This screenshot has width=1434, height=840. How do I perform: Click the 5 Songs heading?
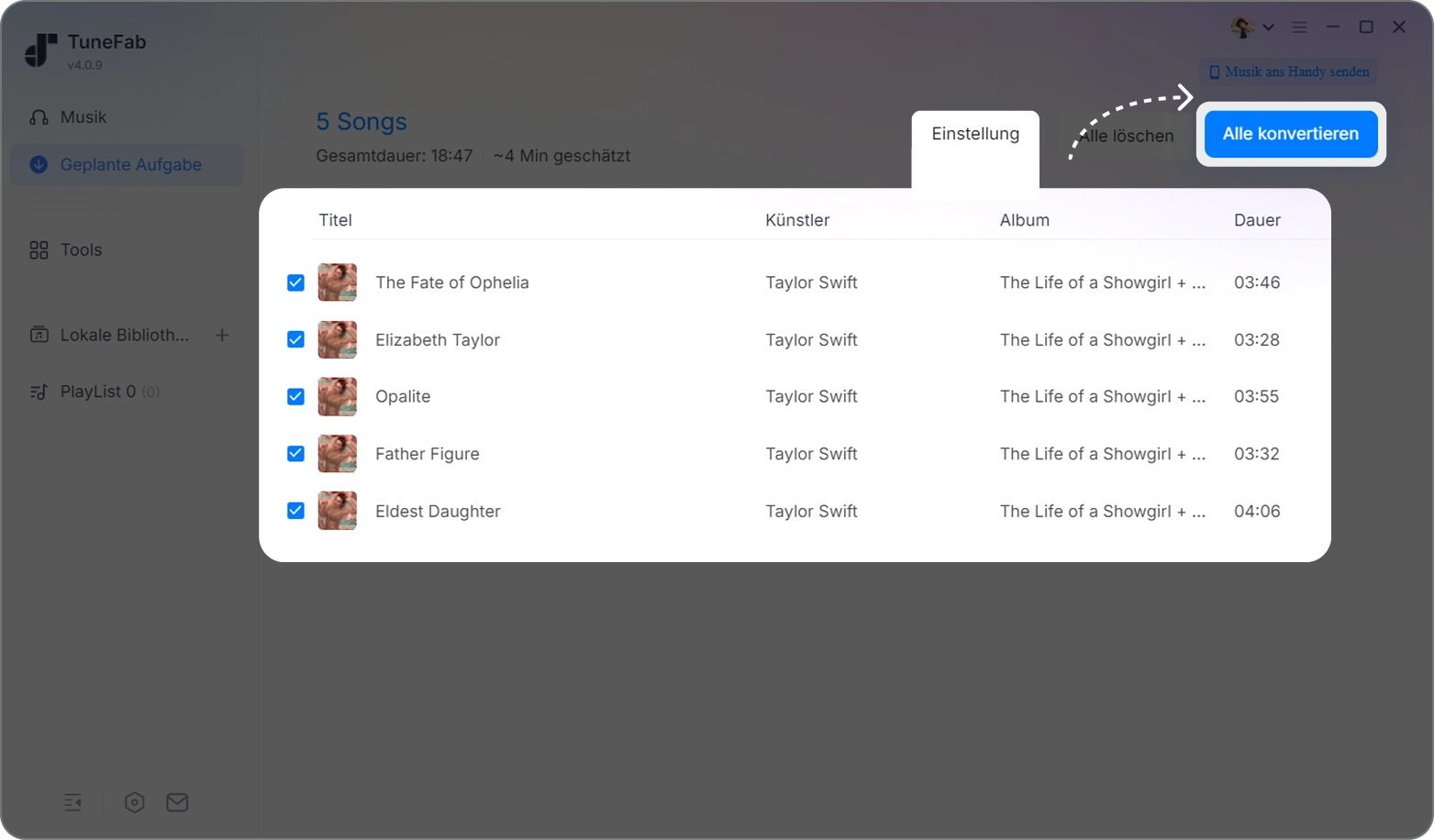pyautogui.click(x=361, y=122)
